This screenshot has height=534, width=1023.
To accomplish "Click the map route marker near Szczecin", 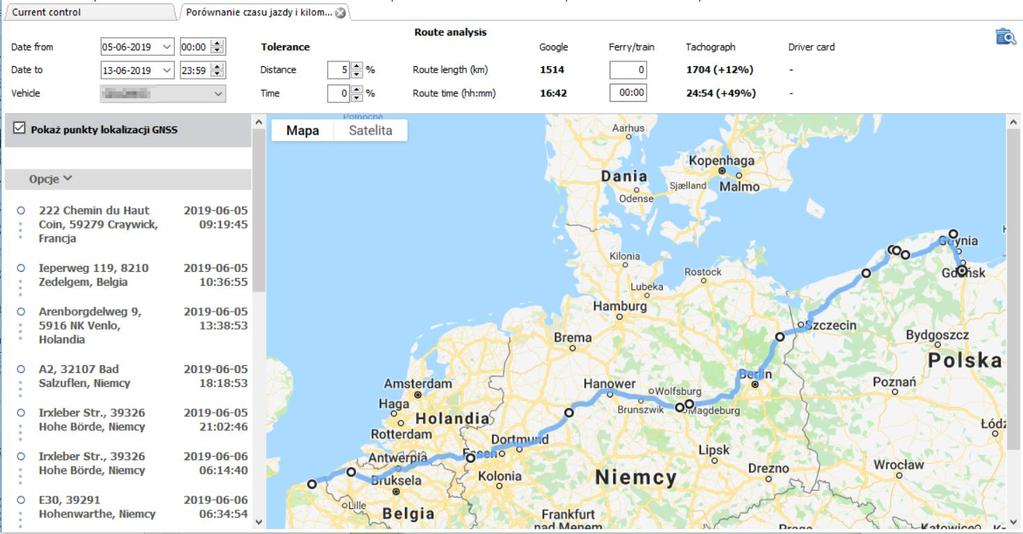I will point(780,337).
